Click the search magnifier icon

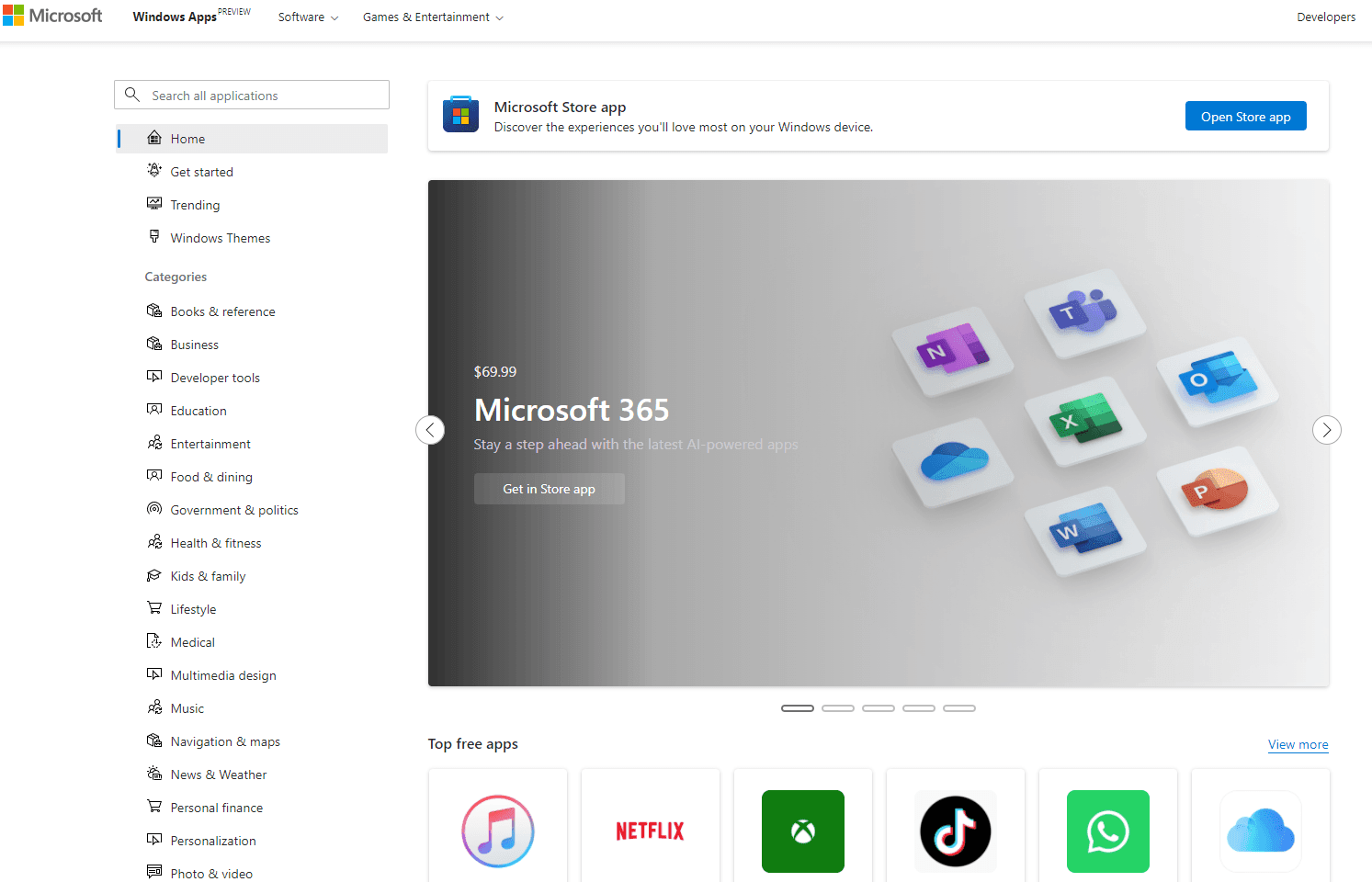point(132,95)
